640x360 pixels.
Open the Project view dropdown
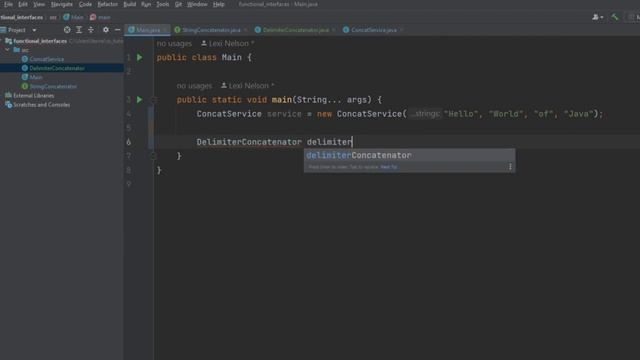click(x=34, y=30)
